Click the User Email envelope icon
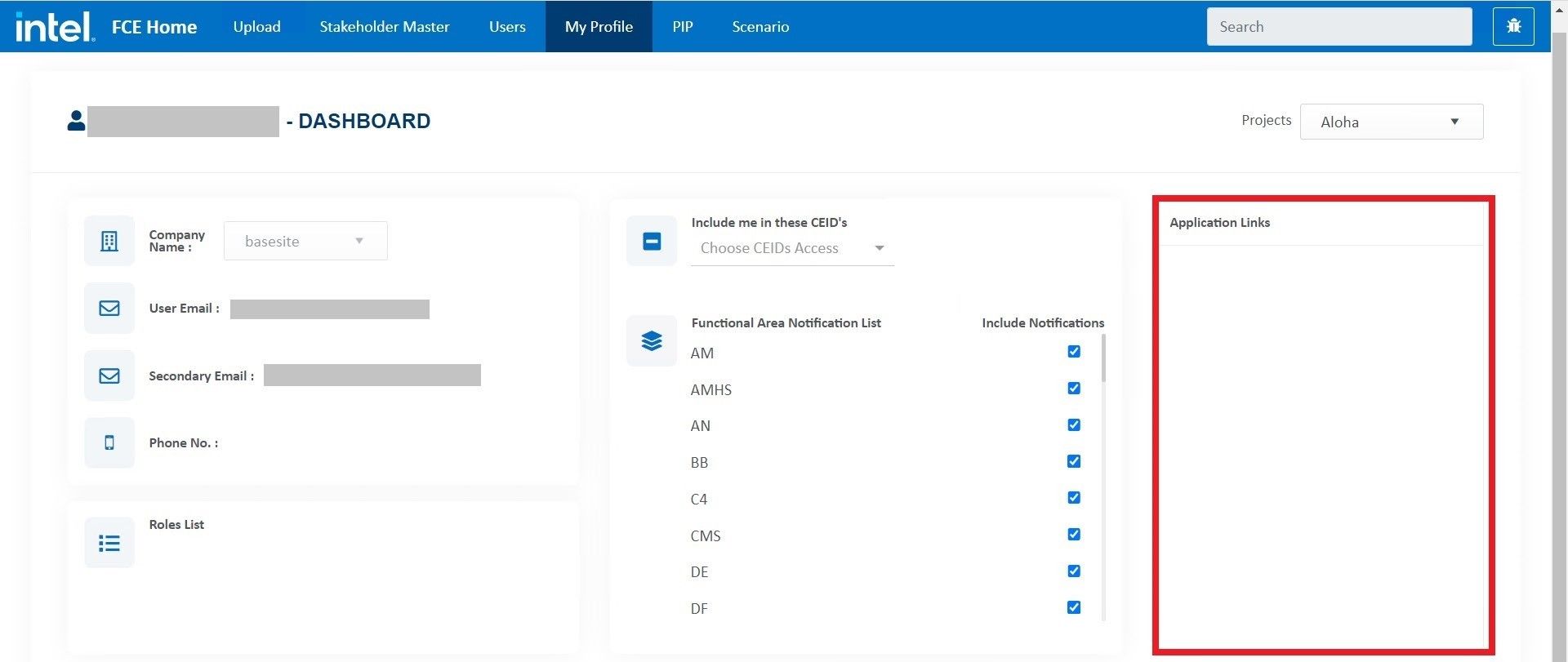The width and height of the screenshot is (1568, 662). point(109,309)
